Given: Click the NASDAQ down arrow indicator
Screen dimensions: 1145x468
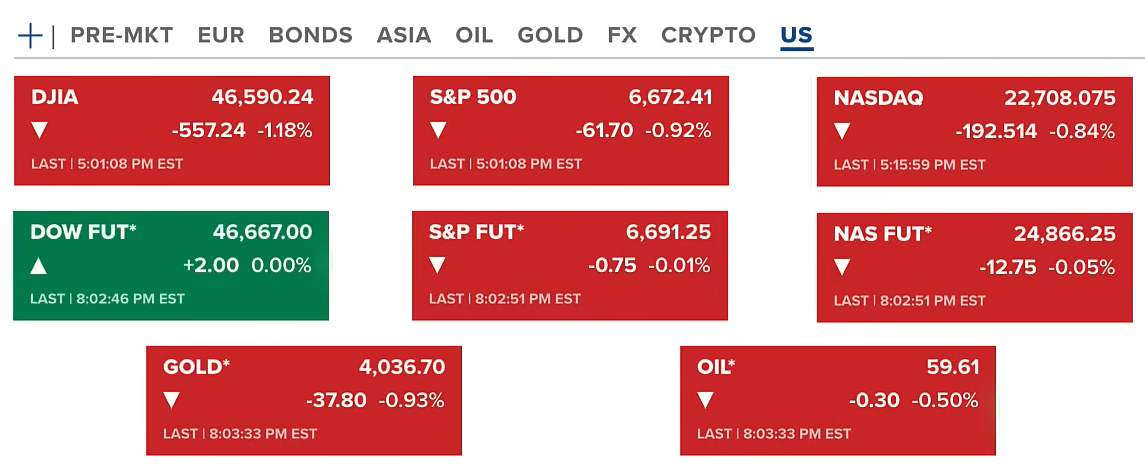Looking at the screenshot, I should [x=842, y=131].
